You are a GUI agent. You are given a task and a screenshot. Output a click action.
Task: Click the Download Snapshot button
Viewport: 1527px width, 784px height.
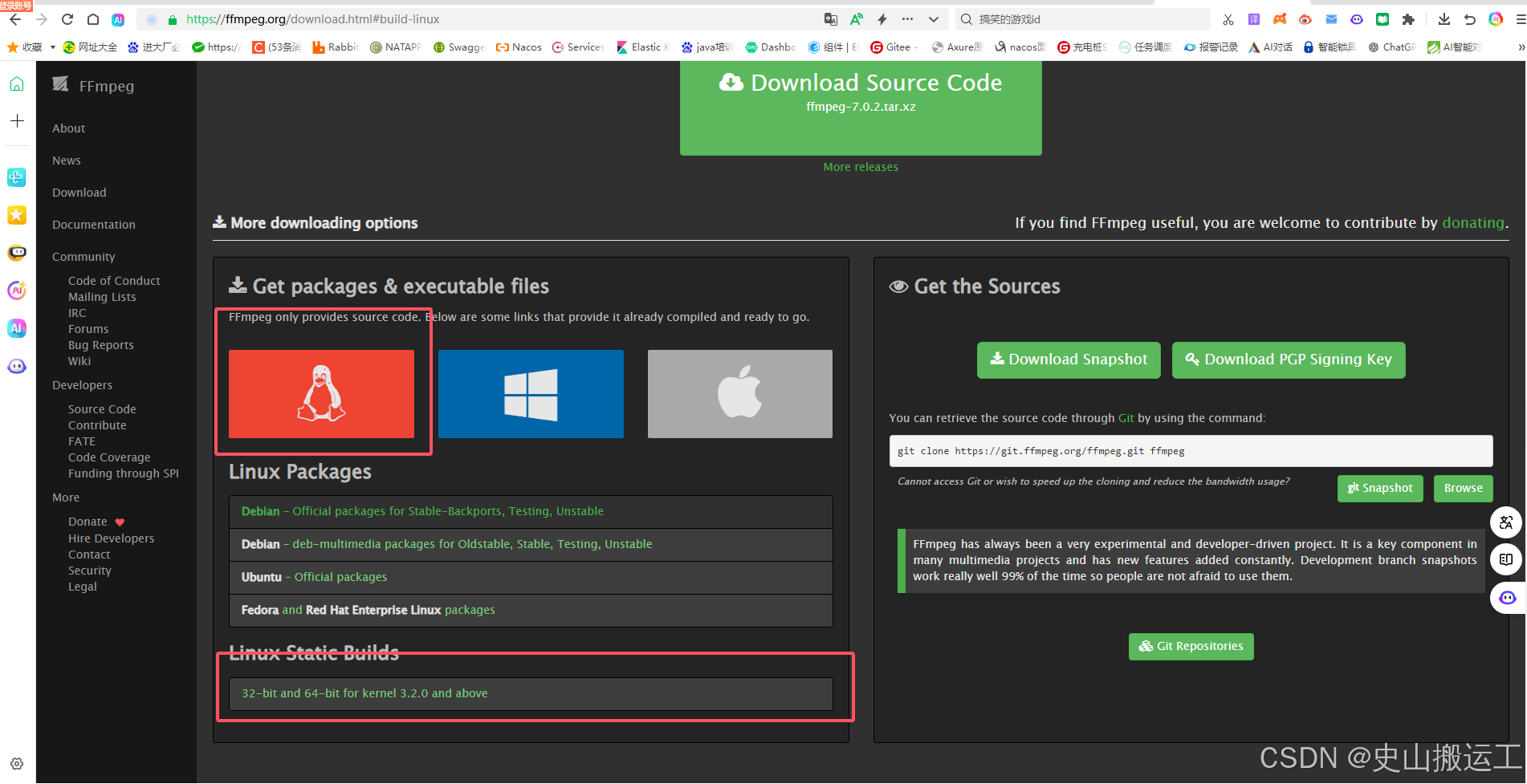pos(1069,360)
